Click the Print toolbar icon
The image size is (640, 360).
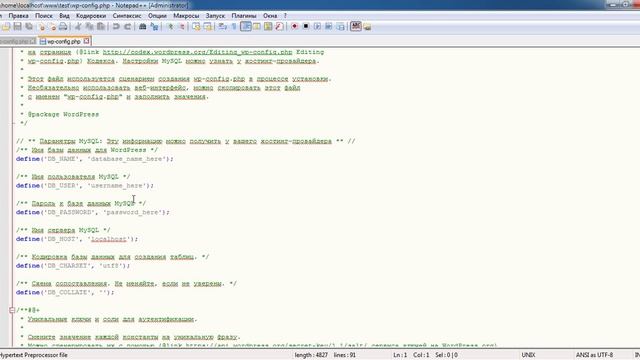coord(63,27)
